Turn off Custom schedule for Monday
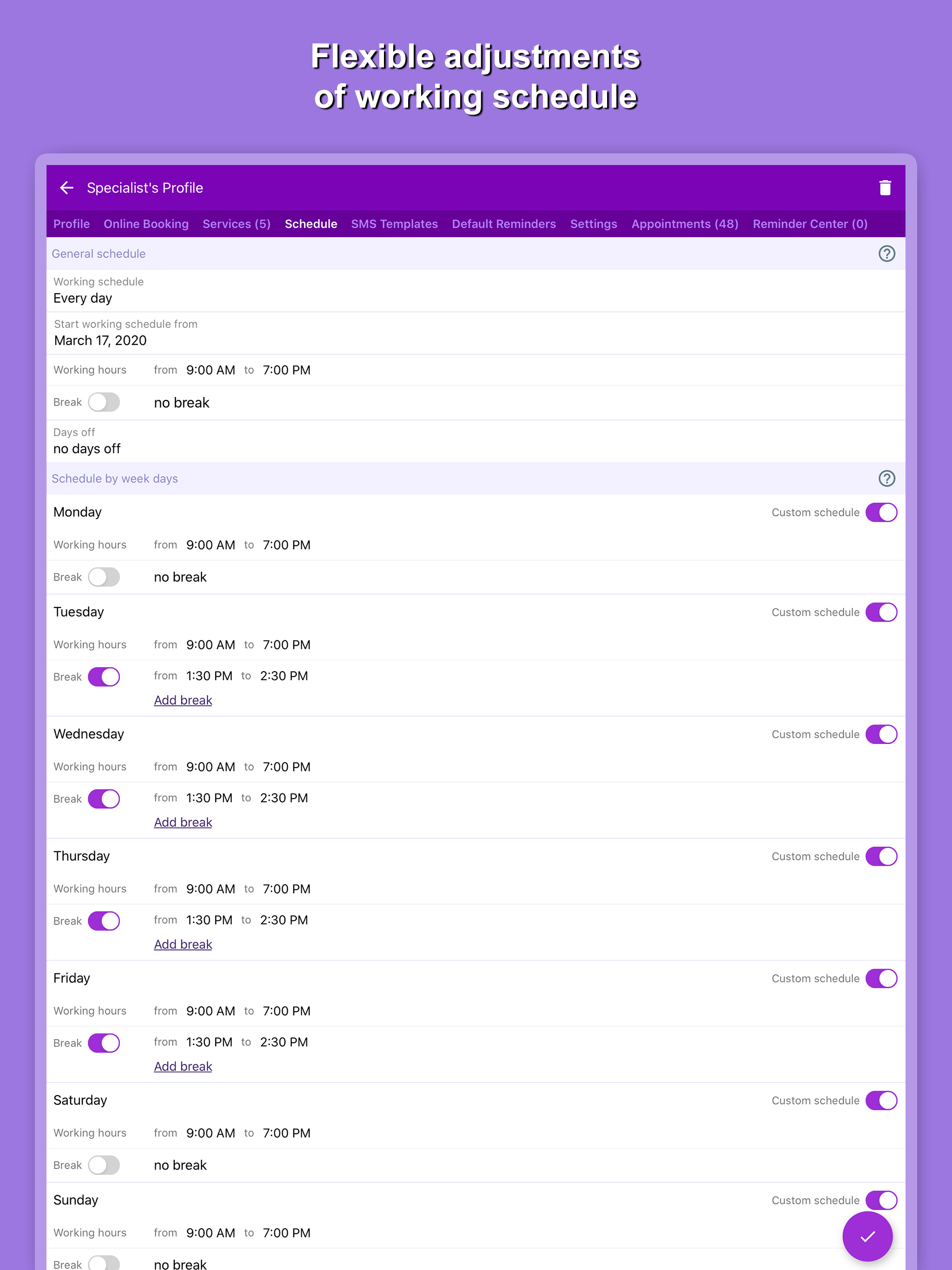The height and width of the screenshot is (1270, 952). (881, 511)
